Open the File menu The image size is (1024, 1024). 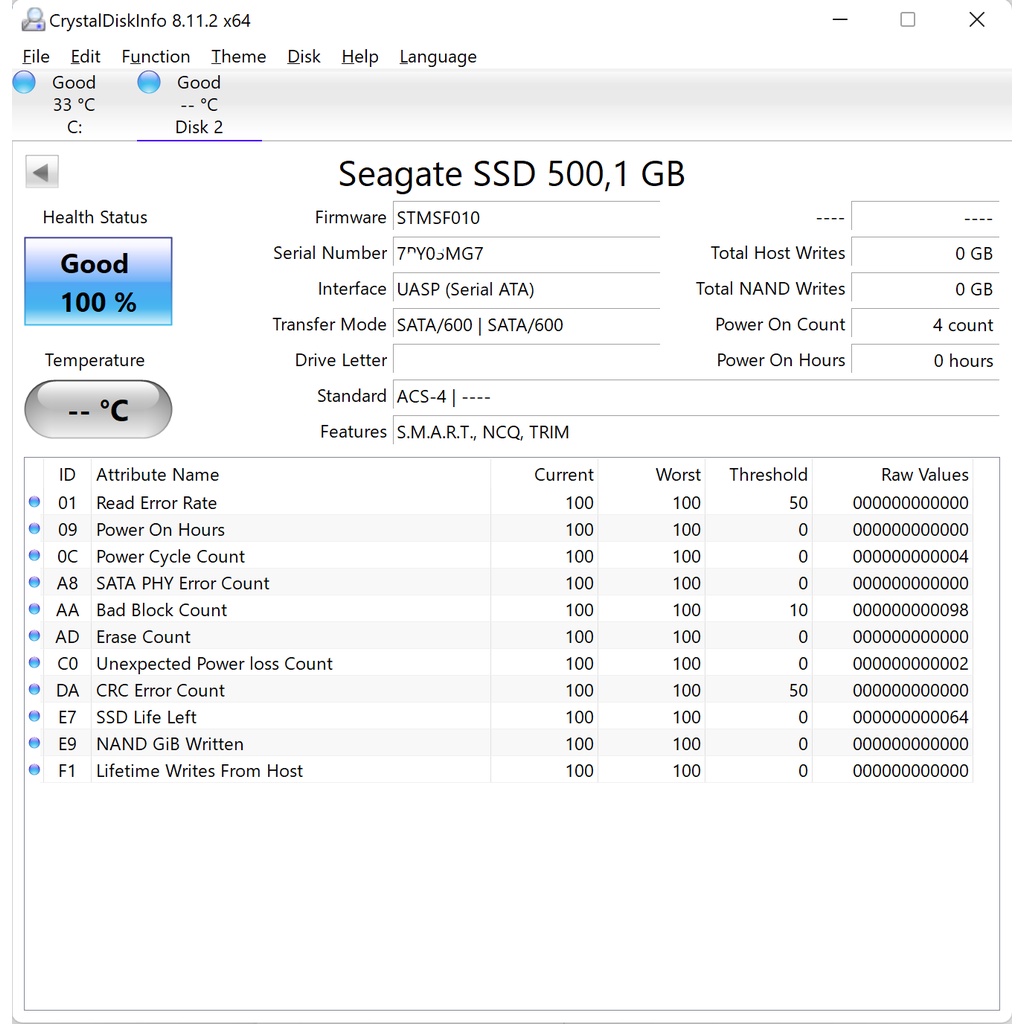click(36, 57)
